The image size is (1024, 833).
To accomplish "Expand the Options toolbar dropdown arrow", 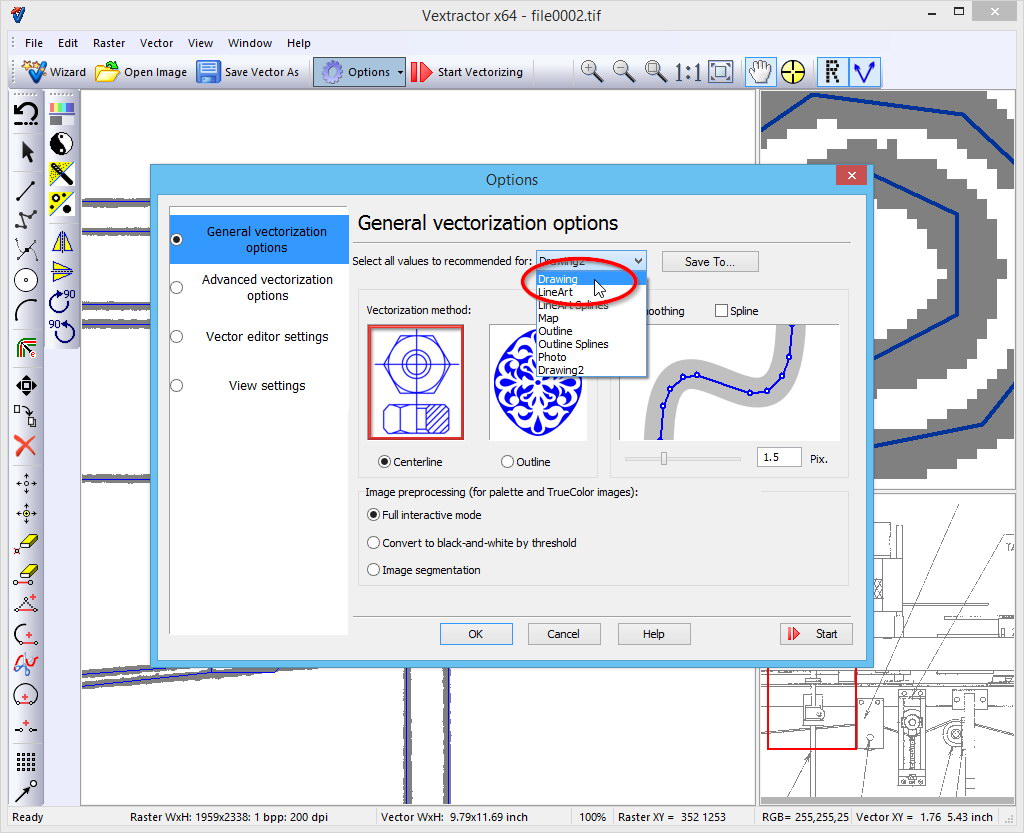I will (x=400, y=72).
